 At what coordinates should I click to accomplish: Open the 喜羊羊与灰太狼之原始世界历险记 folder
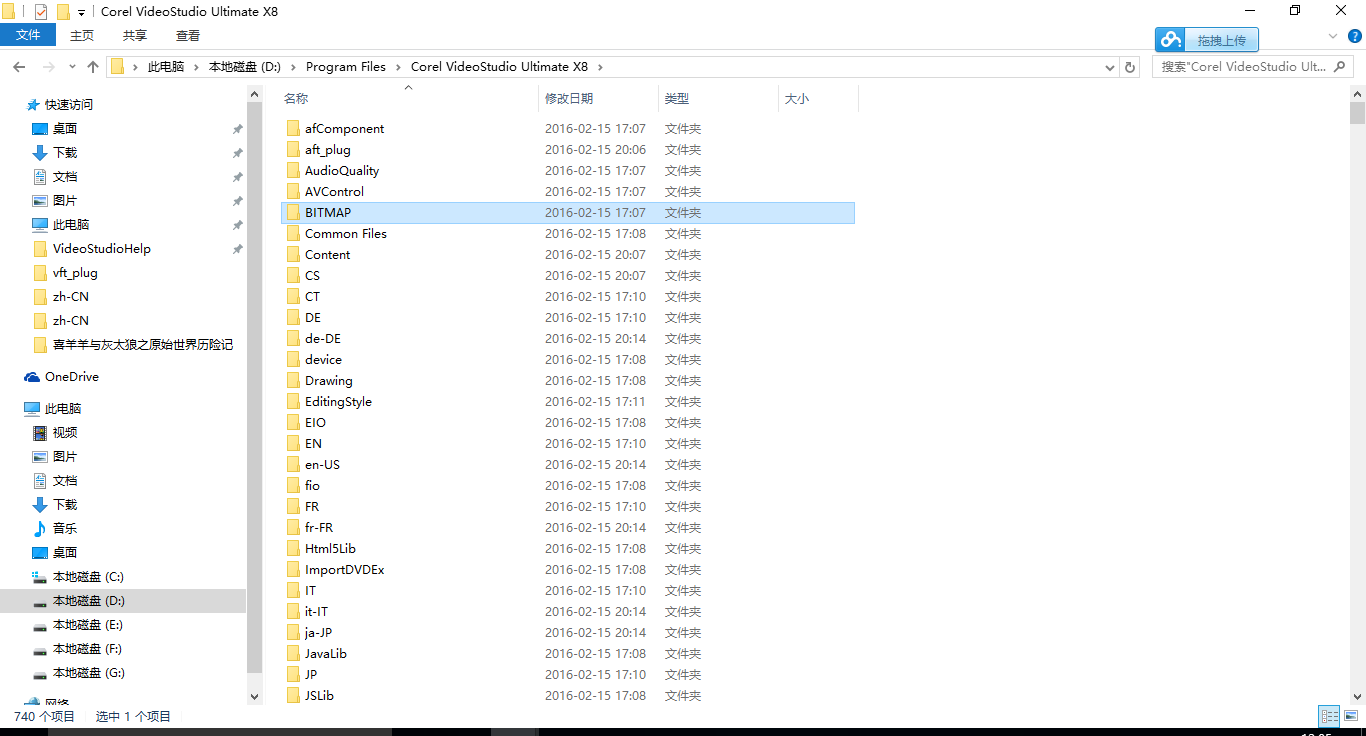point(143,344)
